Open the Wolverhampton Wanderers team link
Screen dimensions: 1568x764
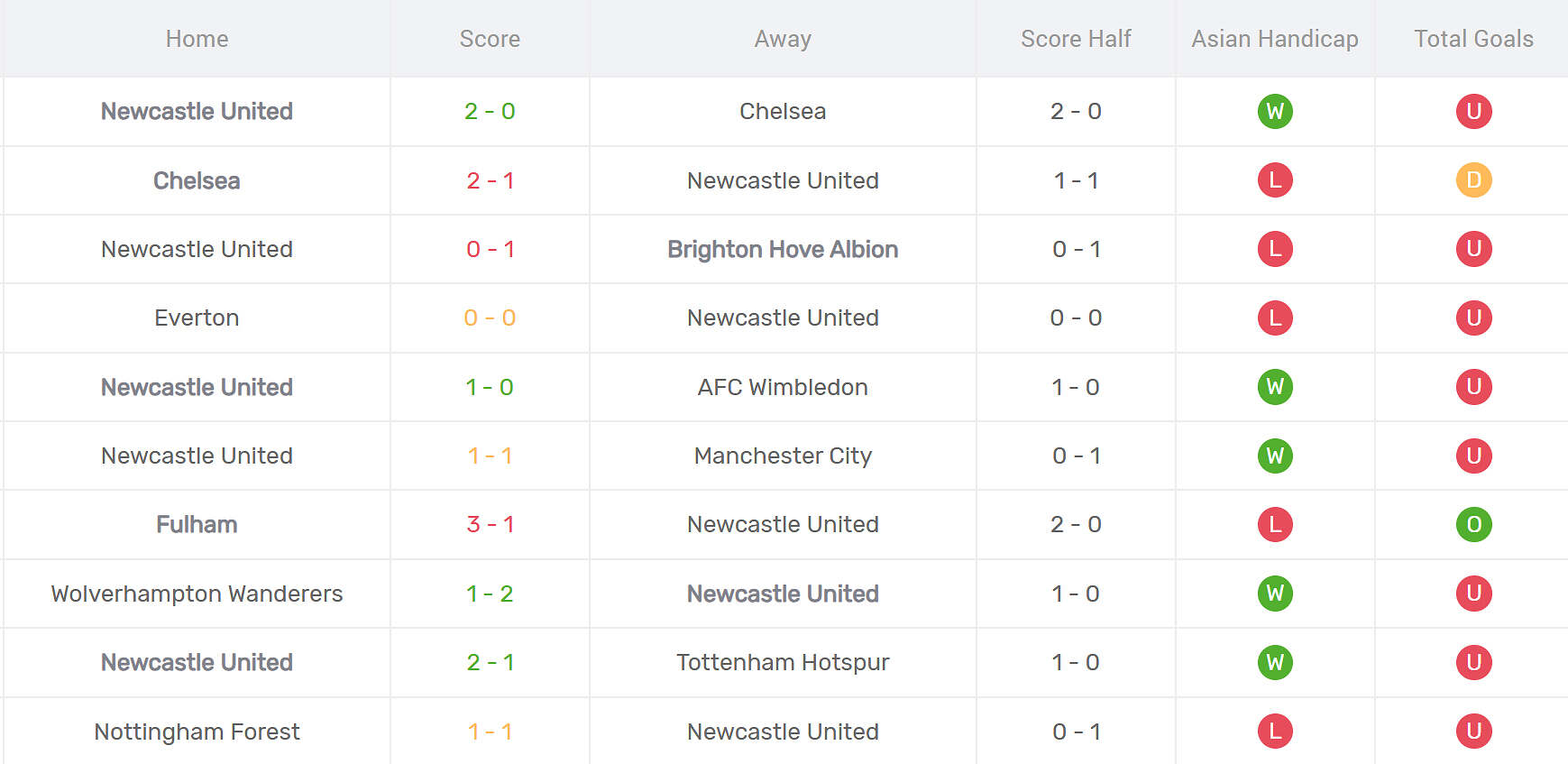tap(197, 594)
